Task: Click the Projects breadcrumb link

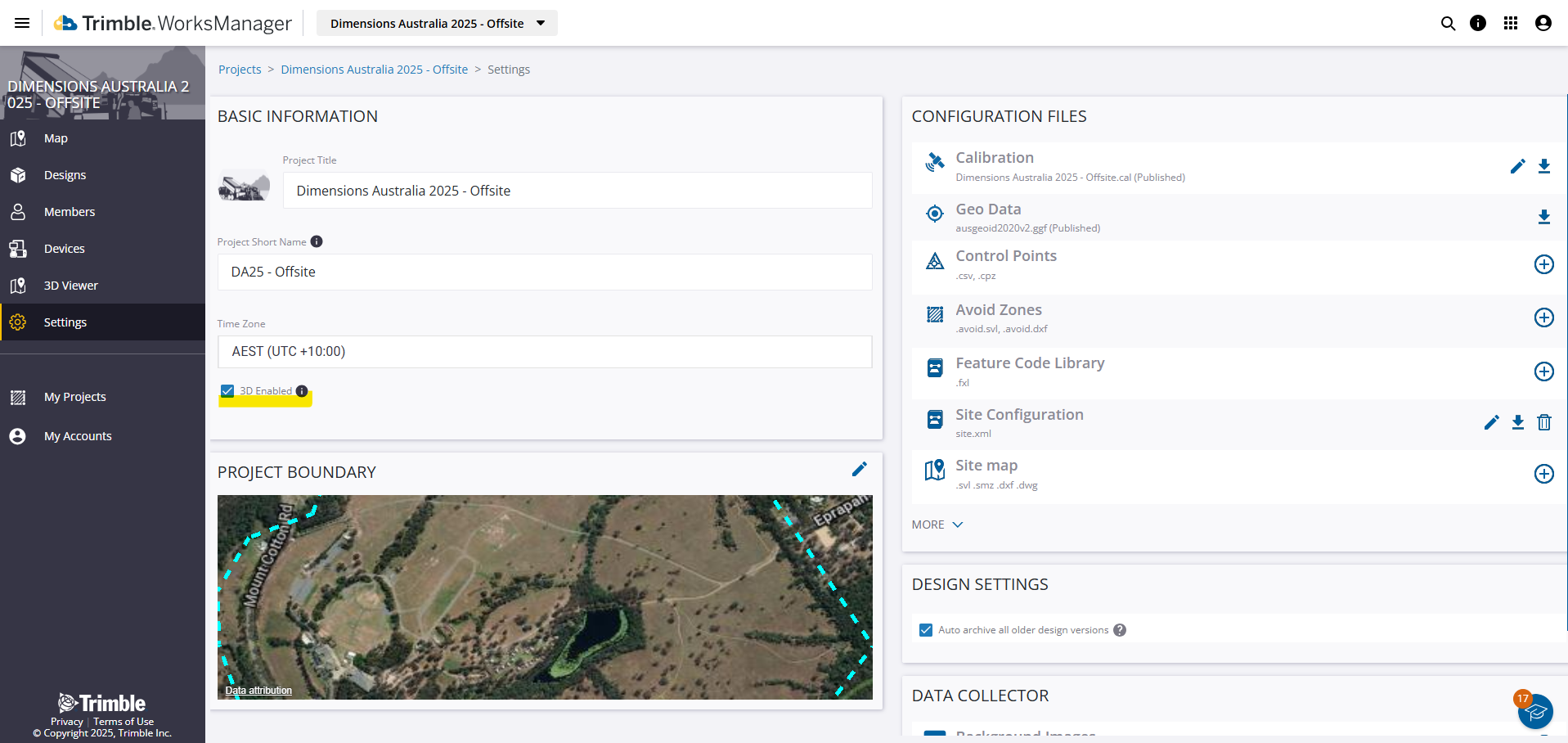Action: (240, 70)
